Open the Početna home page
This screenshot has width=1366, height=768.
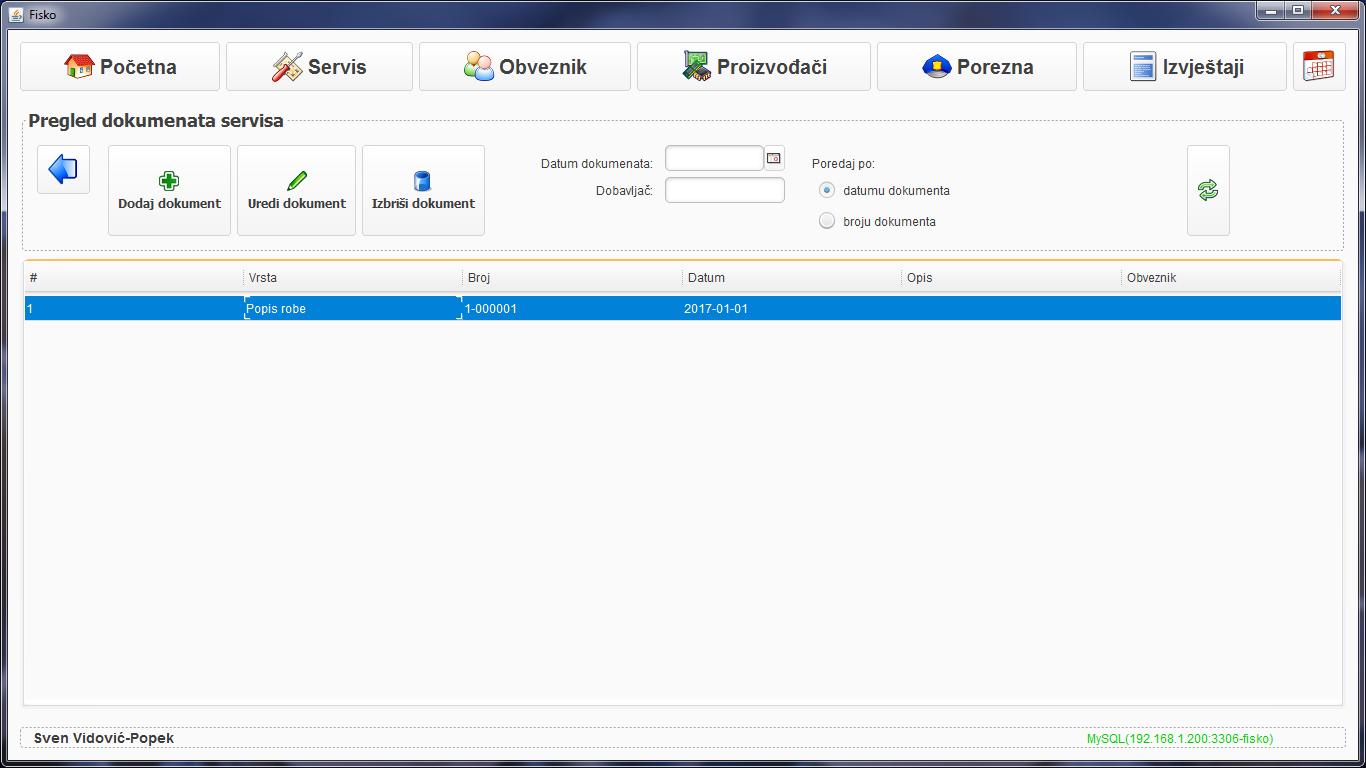120,67
